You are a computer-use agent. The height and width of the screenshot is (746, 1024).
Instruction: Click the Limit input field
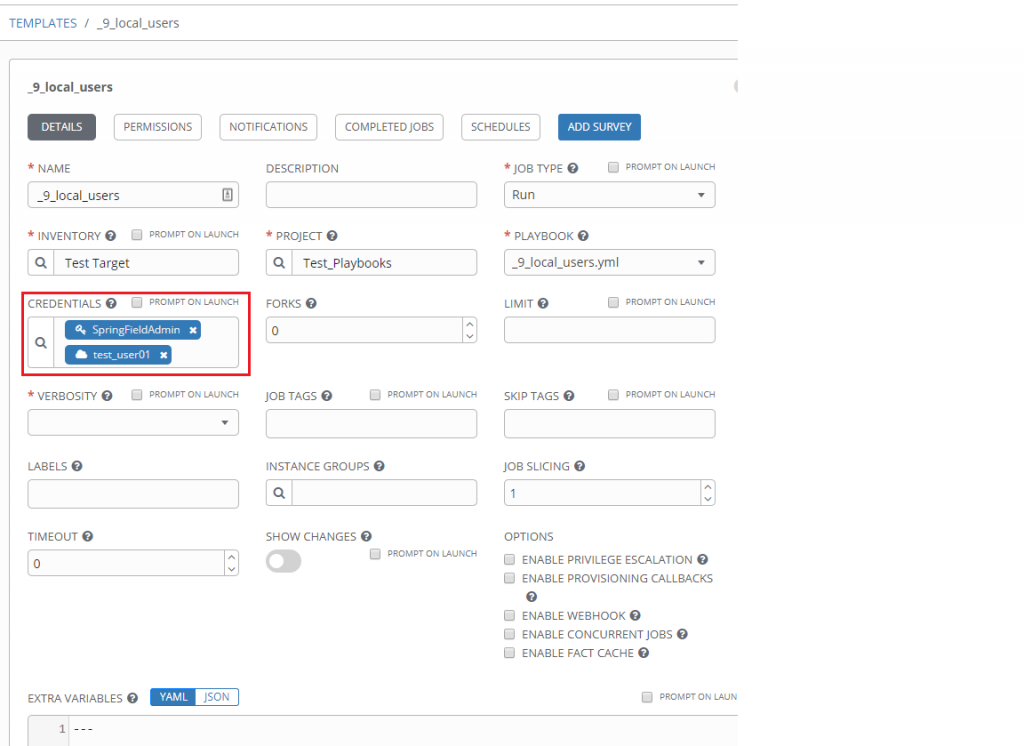(609, 330)
